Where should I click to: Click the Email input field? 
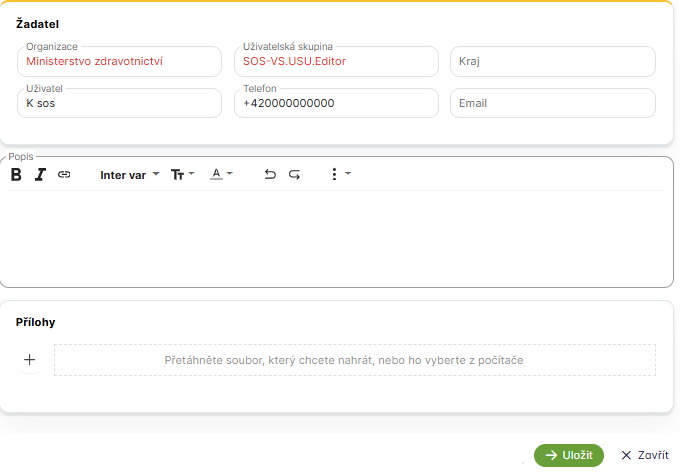click(x=552, y=103)
